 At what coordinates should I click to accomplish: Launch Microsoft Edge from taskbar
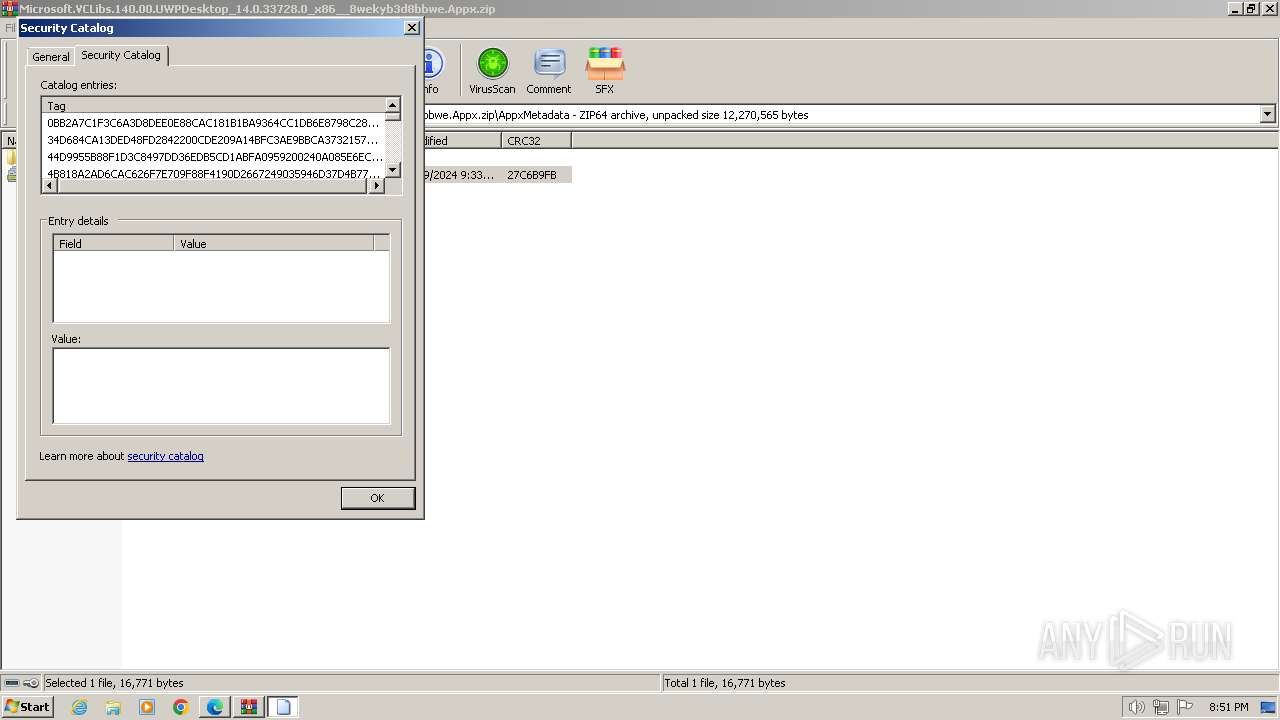215,707
